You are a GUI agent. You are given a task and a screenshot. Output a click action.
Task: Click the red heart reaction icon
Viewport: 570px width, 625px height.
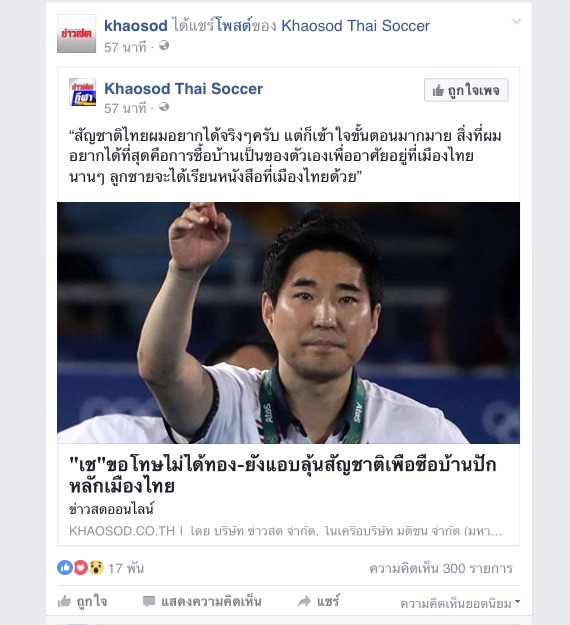80,567
